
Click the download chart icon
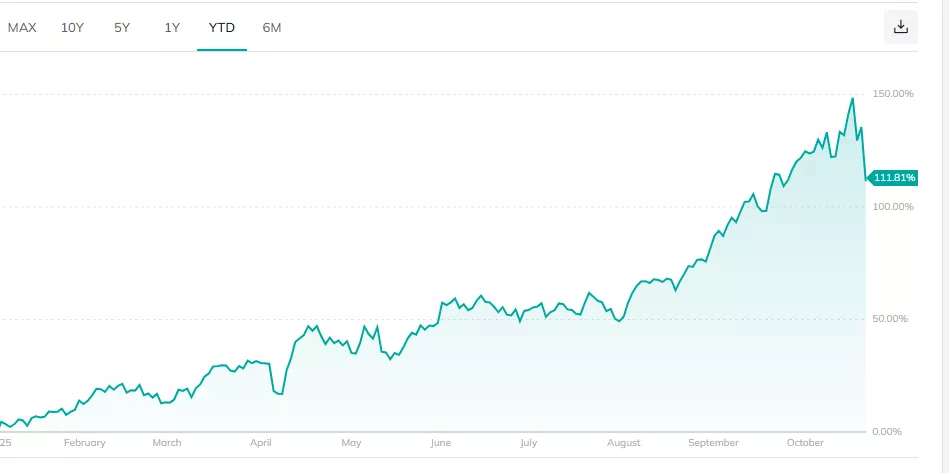point(900,27)
